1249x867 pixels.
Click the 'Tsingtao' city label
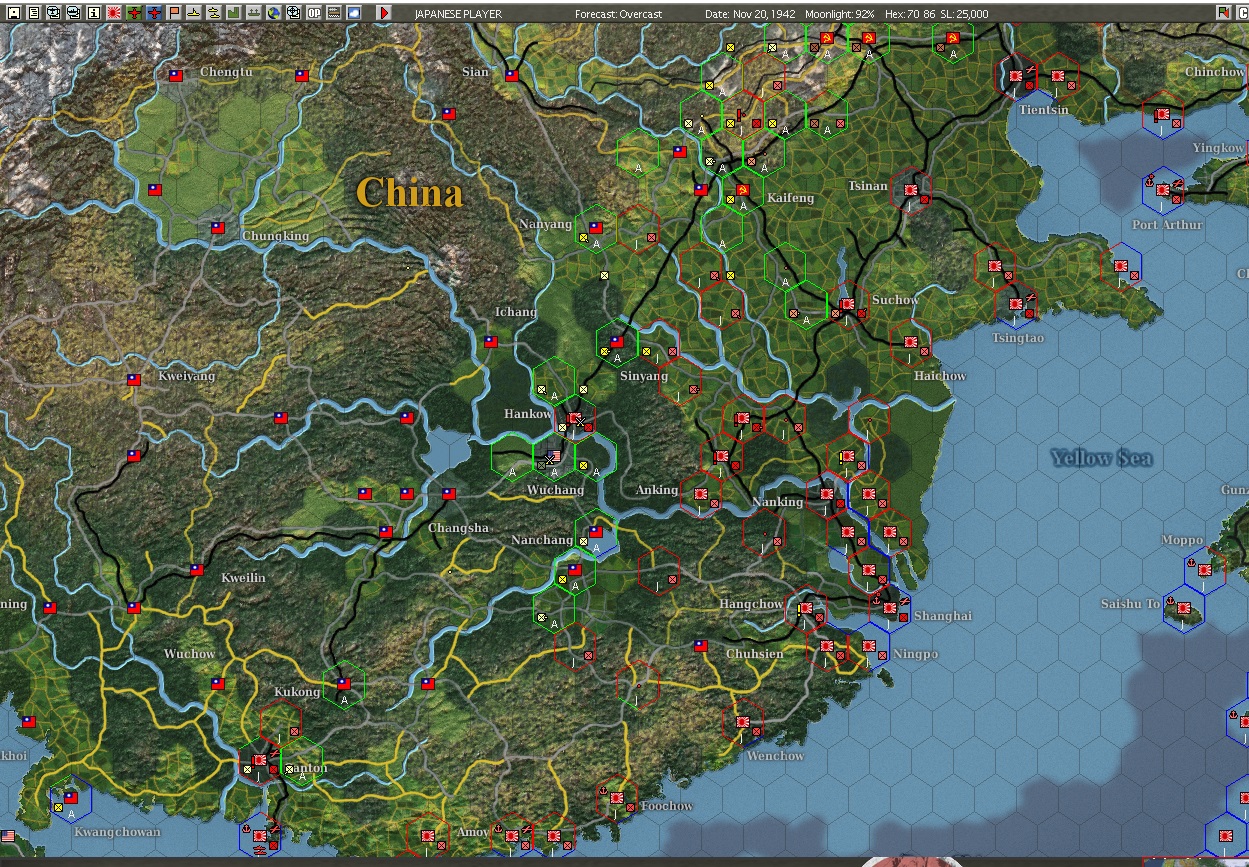pyautogui.click(x=1017, y=338)
